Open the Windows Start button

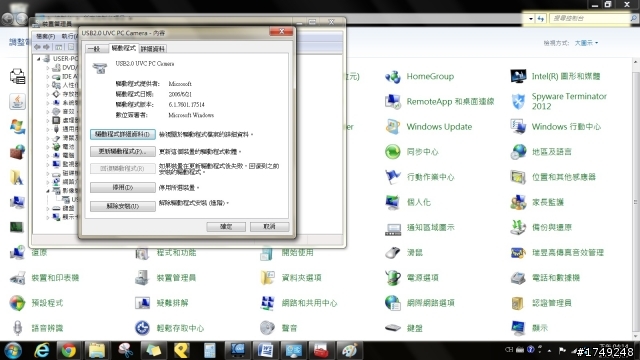click(x=13, y=350)
